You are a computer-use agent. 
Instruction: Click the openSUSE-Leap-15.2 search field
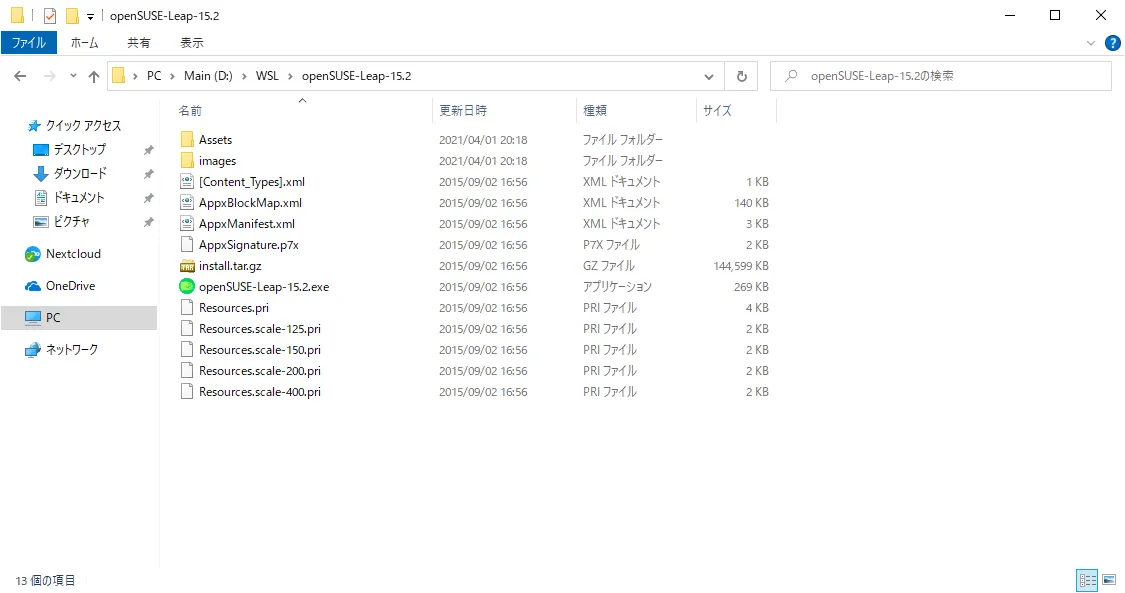[x=941, y=76]
